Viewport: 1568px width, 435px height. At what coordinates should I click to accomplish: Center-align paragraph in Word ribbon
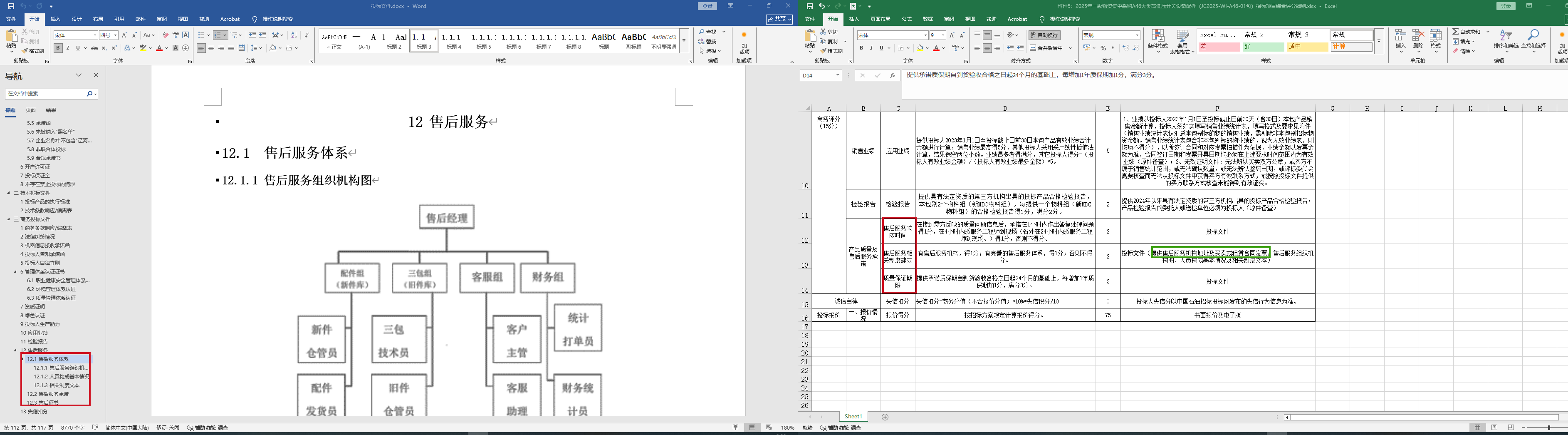coord(211,48)
